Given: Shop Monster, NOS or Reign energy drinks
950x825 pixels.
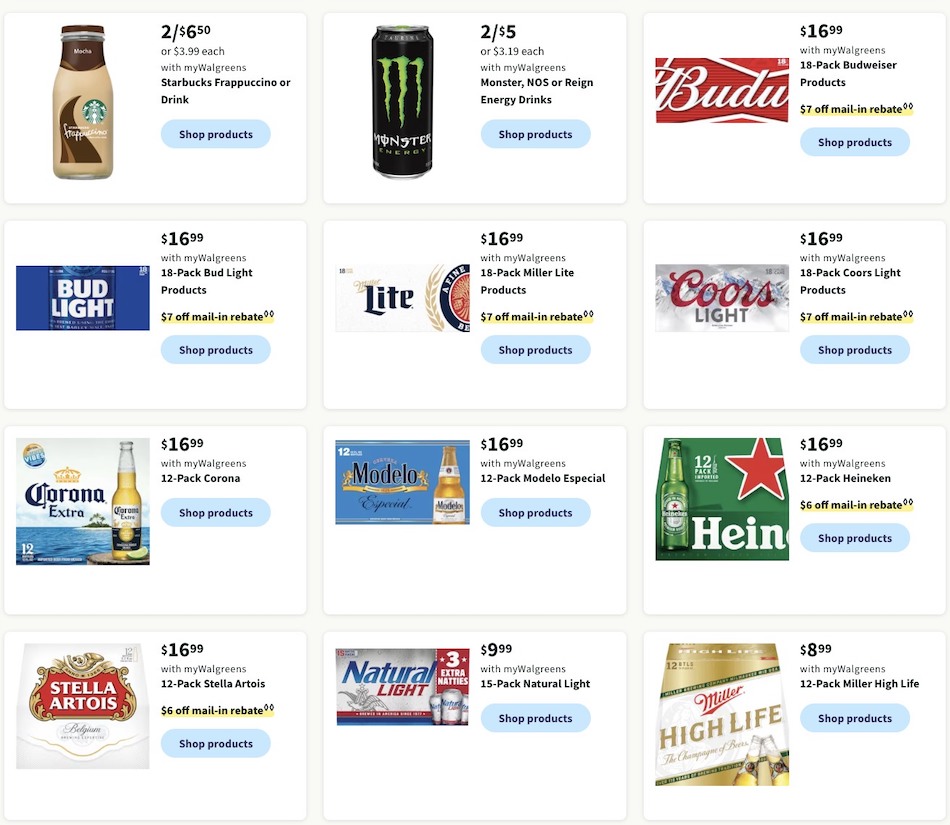Looking at the screenshot, I should point(535,131).
